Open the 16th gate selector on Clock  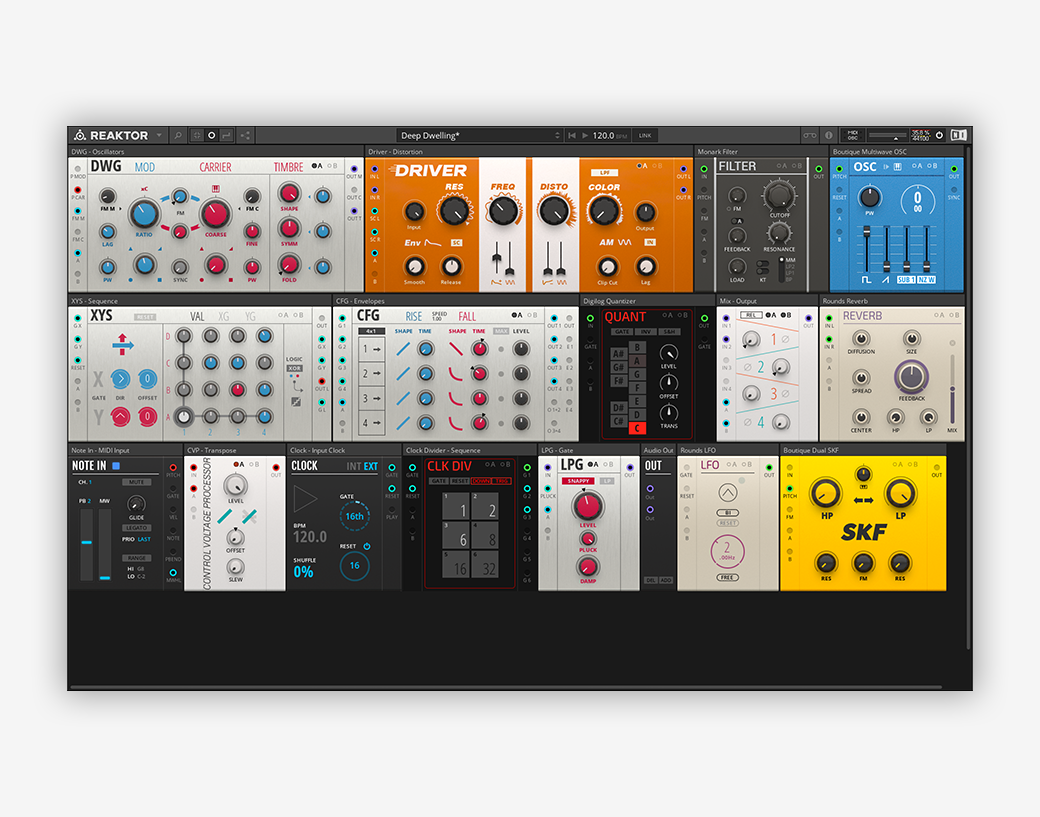[355, 516]
